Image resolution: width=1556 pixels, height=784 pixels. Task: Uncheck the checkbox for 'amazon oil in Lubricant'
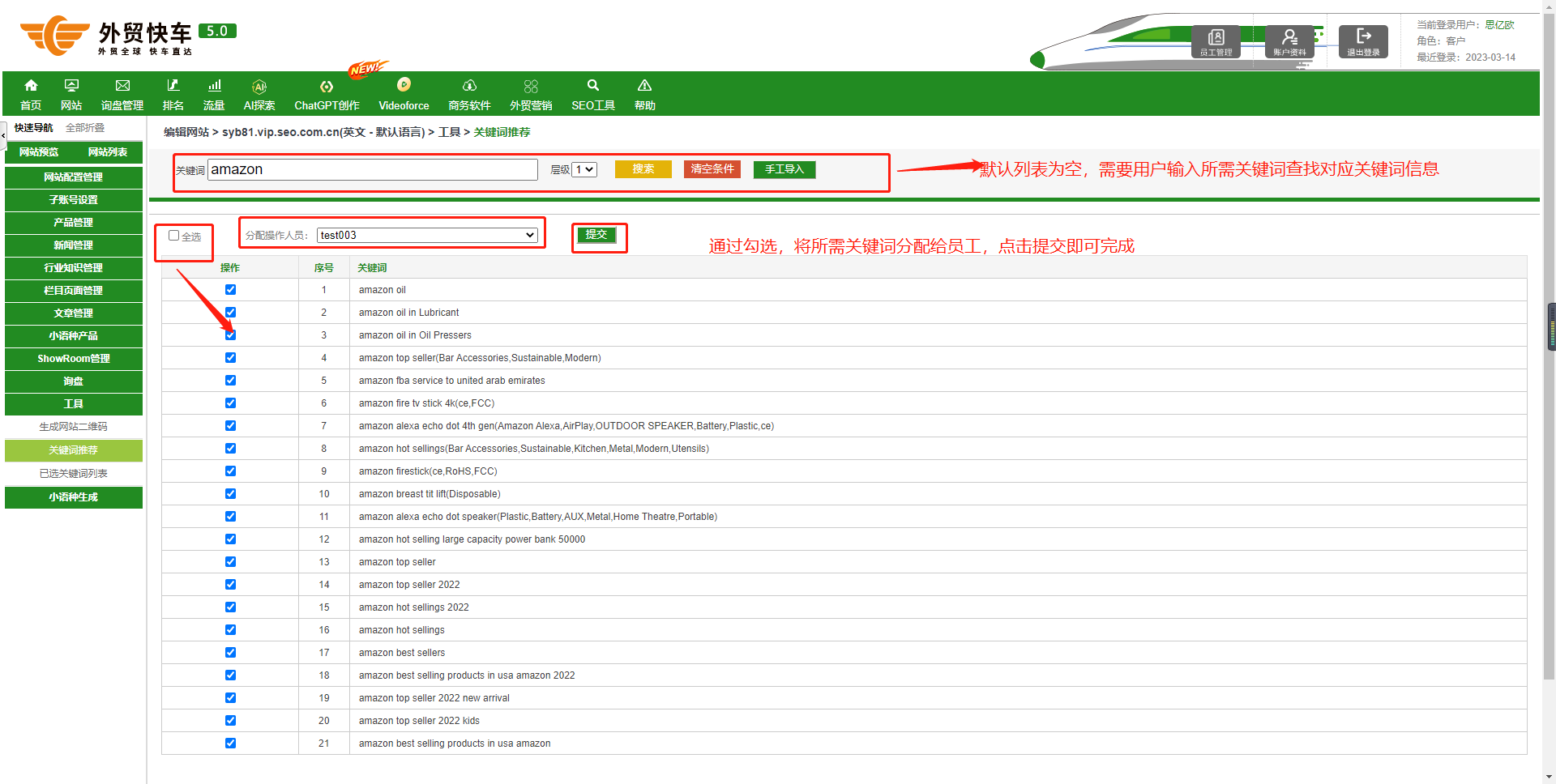(230, 313)
